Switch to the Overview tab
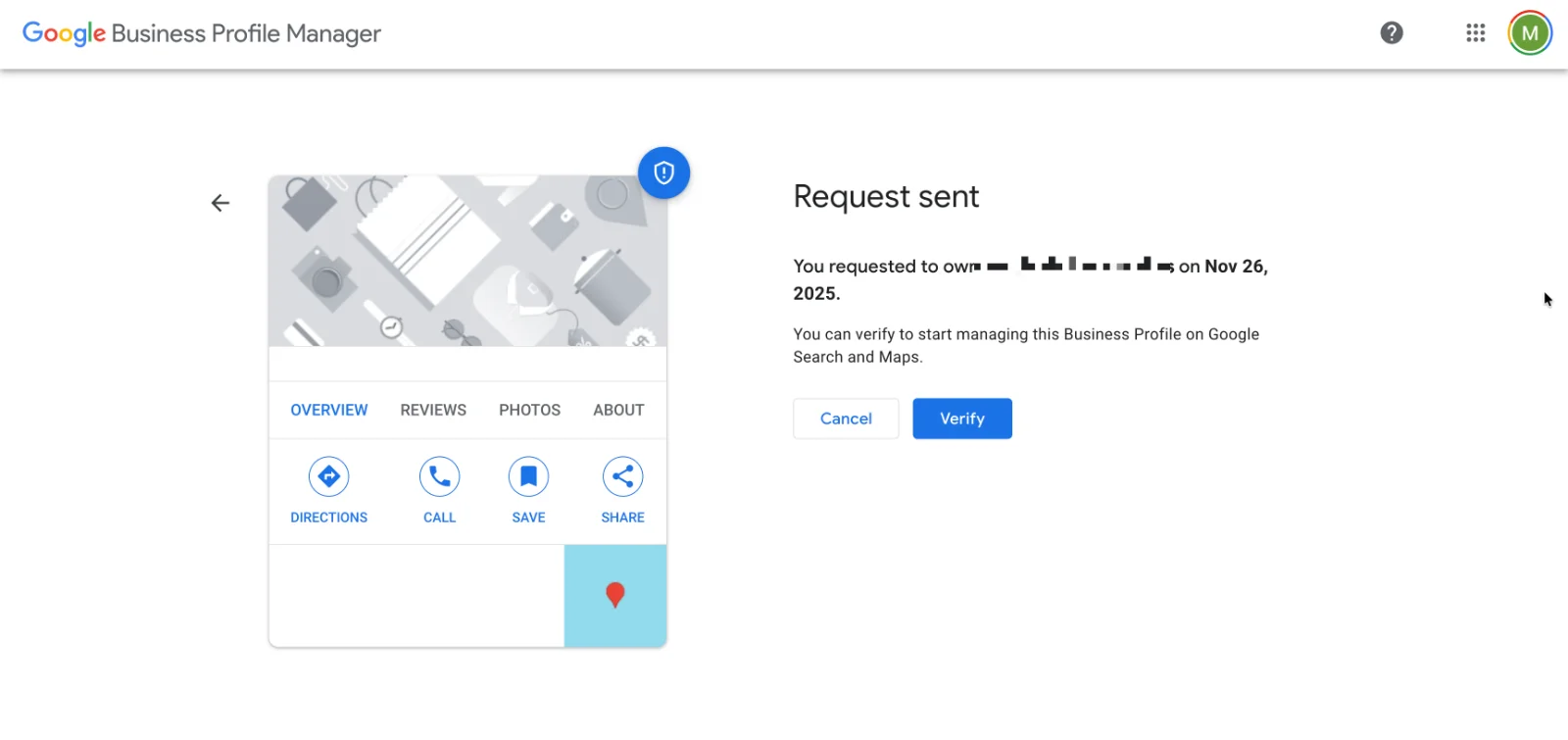1568x740 pixels. pos(329,410)
